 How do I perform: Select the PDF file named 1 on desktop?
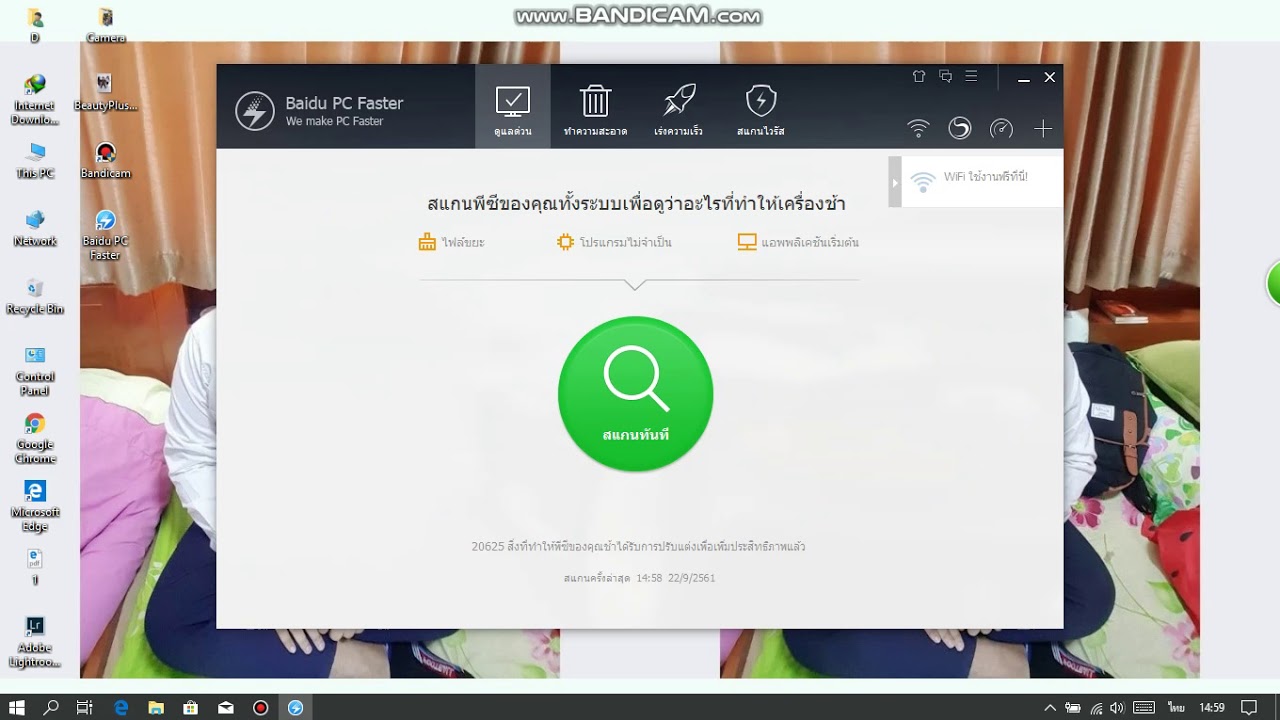point(35,567)
